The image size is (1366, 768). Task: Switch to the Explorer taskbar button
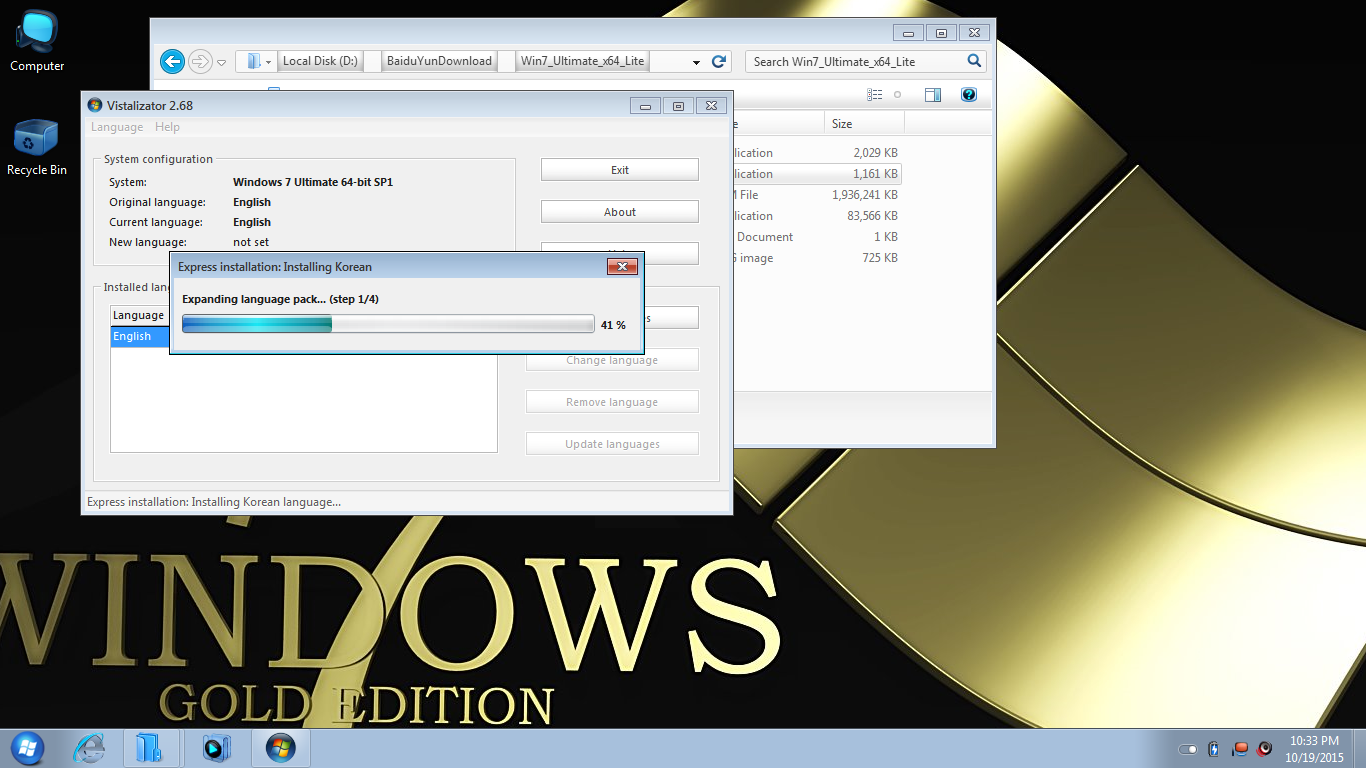[152, 748]
